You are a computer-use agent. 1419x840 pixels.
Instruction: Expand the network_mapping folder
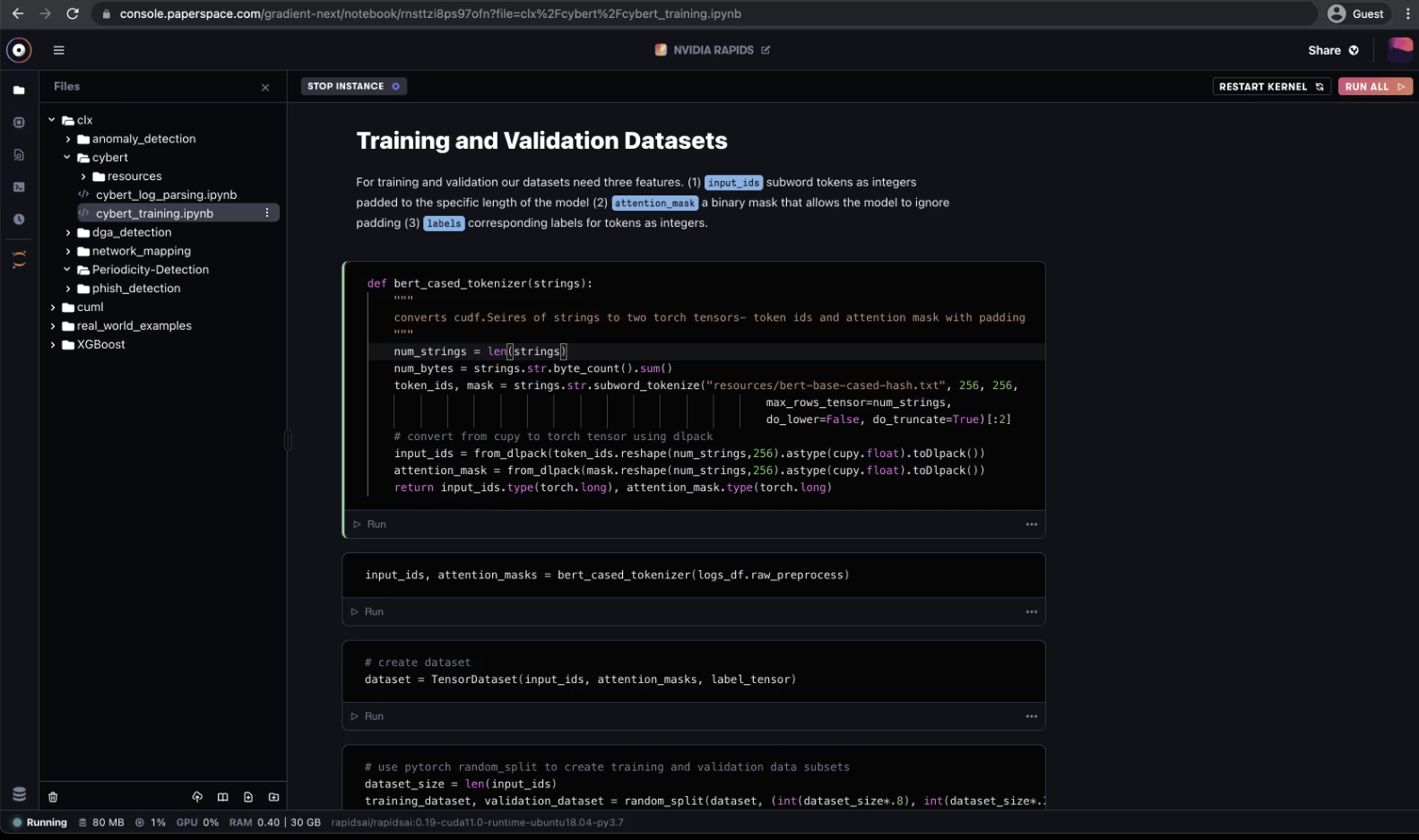68,252
